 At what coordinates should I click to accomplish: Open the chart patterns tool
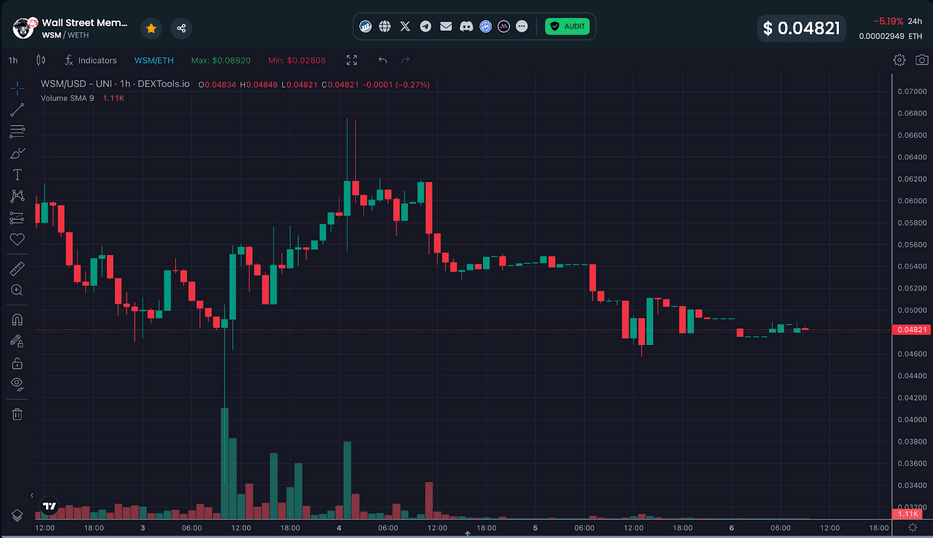point(17,196)
